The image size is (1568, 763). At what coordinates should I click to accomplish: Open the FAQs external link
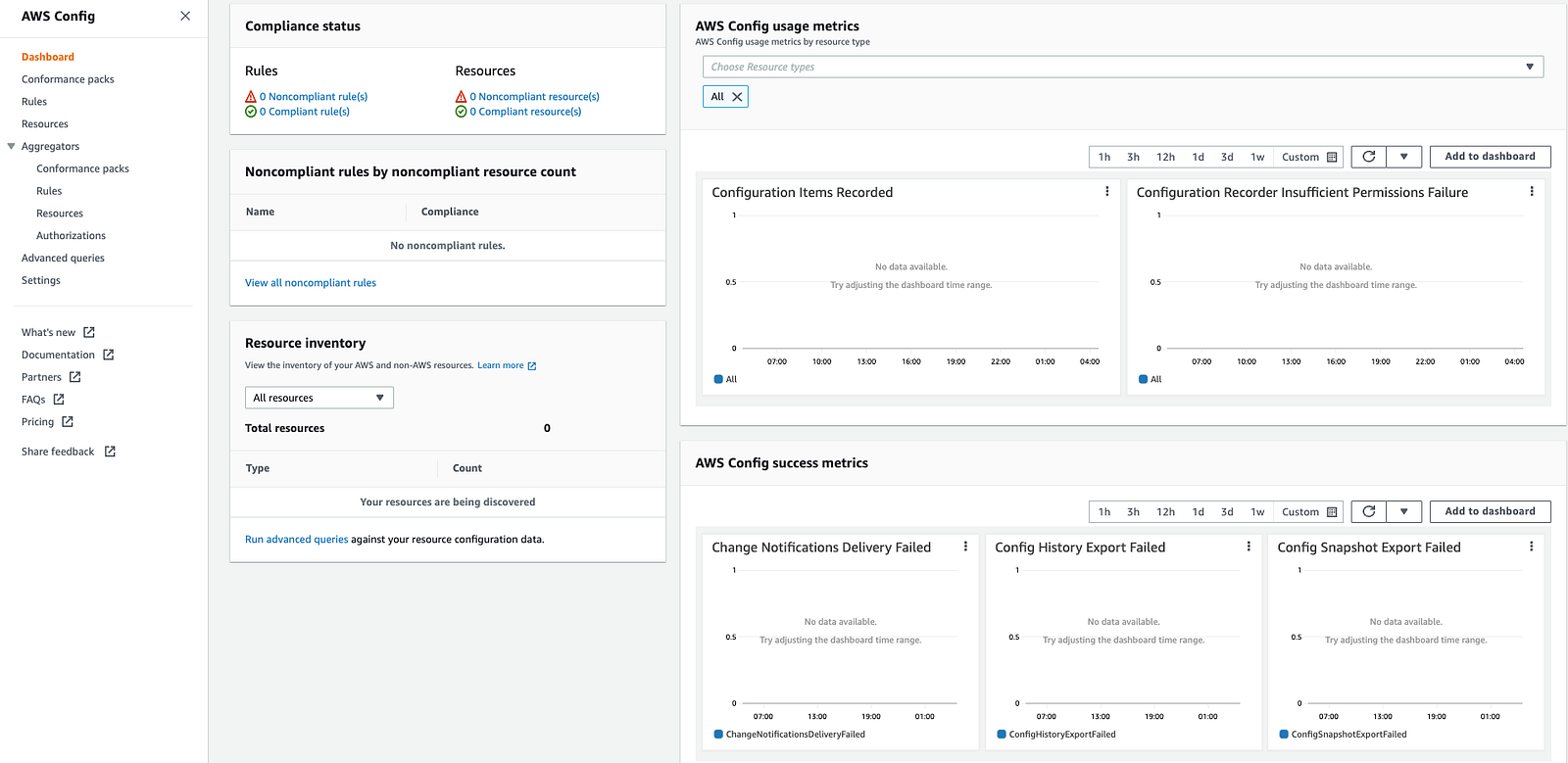tap(43, 400)
